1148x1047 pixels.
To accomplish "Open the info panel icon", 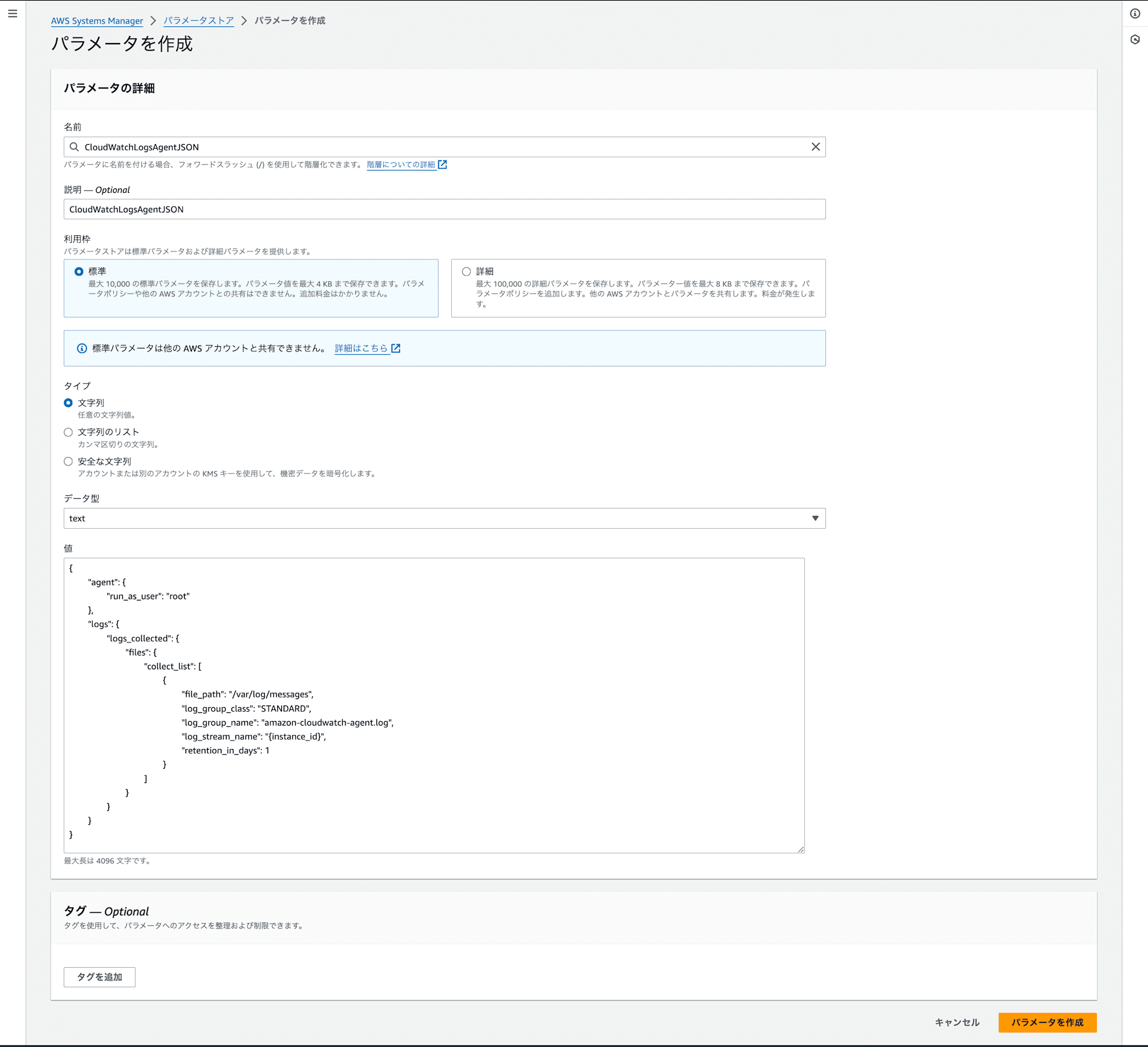I will pos(1135,13).
